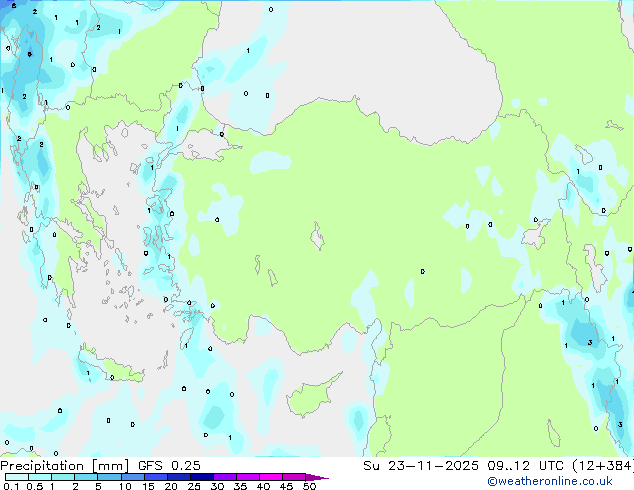Click the '15' legend scale label
Viewport: 634px width, 490px height.
[x=148, y=486]
